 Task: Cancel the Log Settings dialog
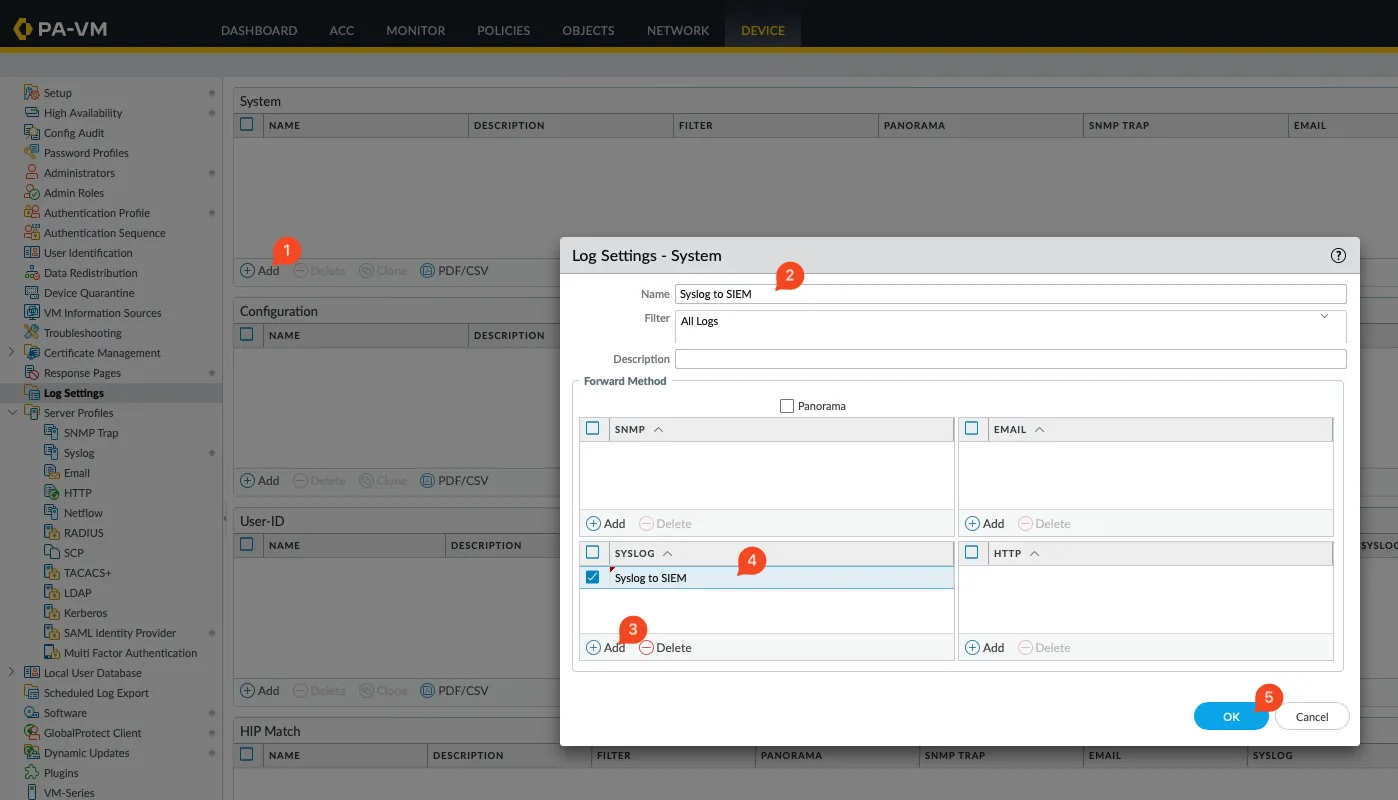(1311, 716)
